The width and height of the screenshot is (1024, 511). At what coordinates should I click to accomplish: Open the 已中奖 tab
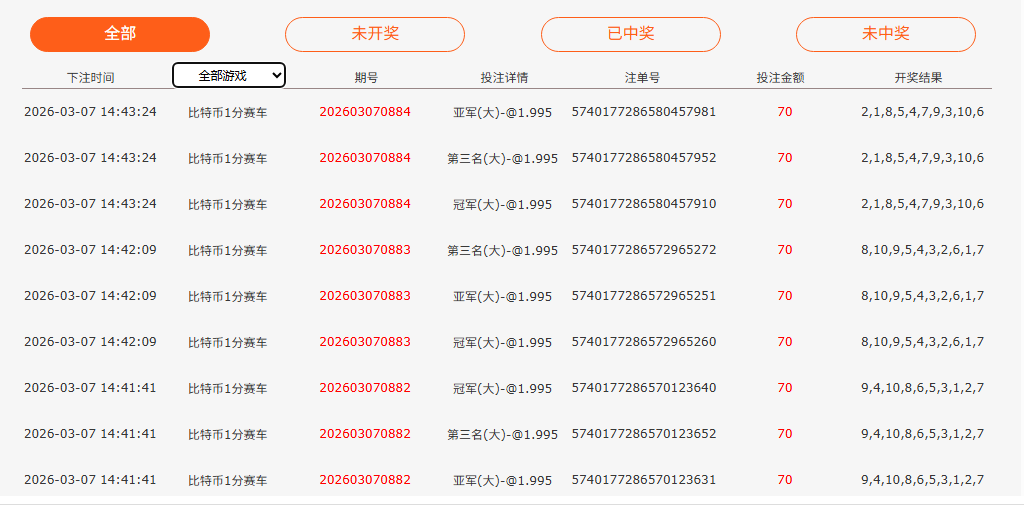pyautogui.click(x=631, y=34)
